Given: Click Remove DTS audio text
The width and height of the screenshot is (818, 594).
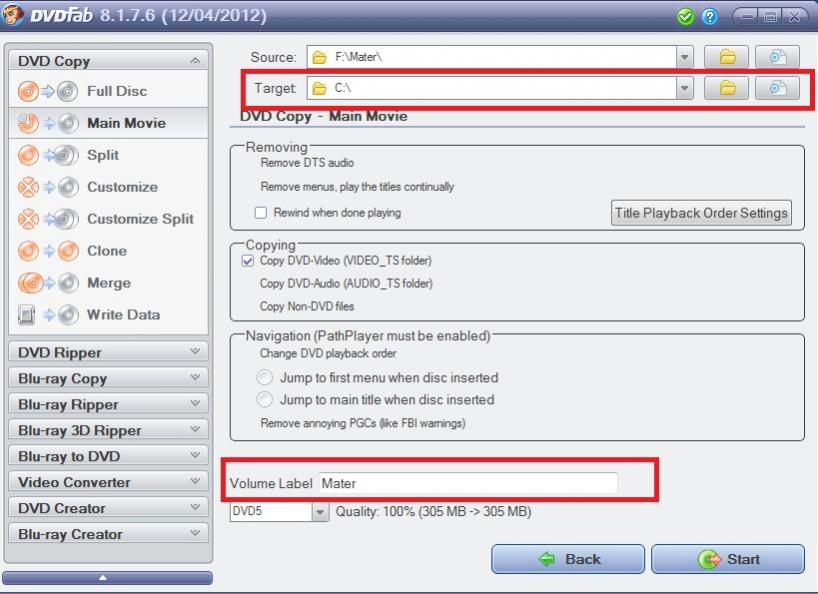Looking at the screenshot, I should tap(307, 163).
